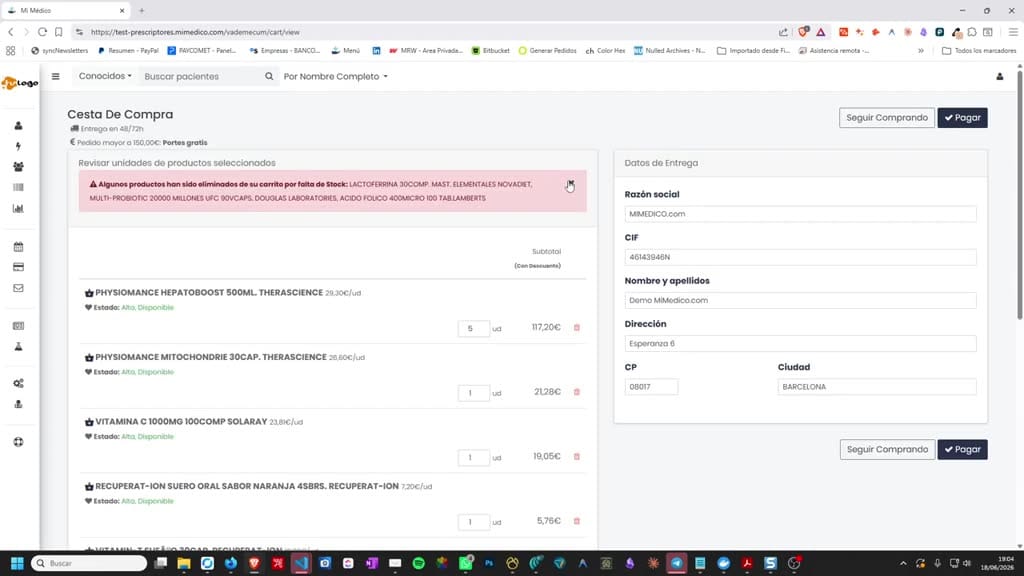This screenshot has width=1024, height=576.
Task: Edit Mitochondrie quantity field
Action: click(x=473, y=393)
